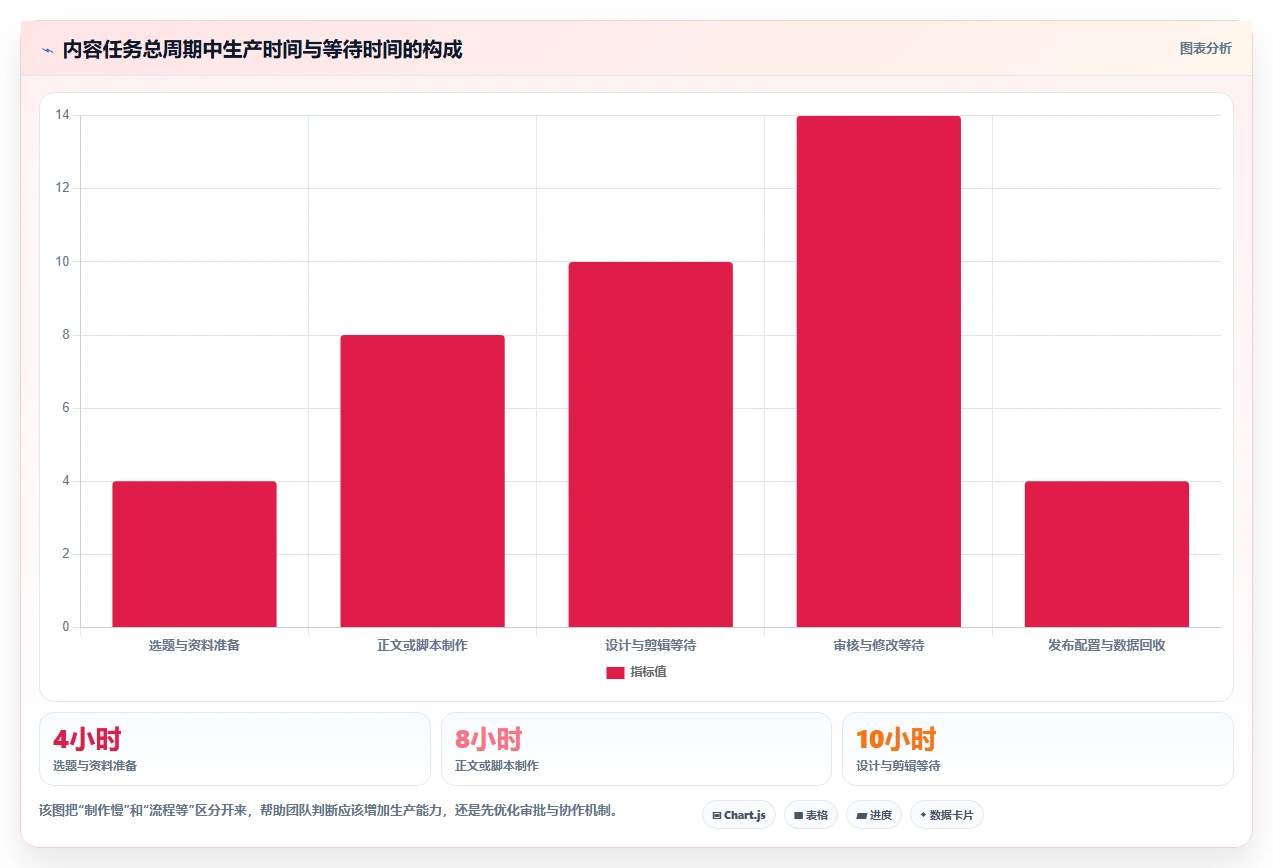1273x868 pixels.
Task: Click the description text starting 该图把
Action: tap(328, 810)
